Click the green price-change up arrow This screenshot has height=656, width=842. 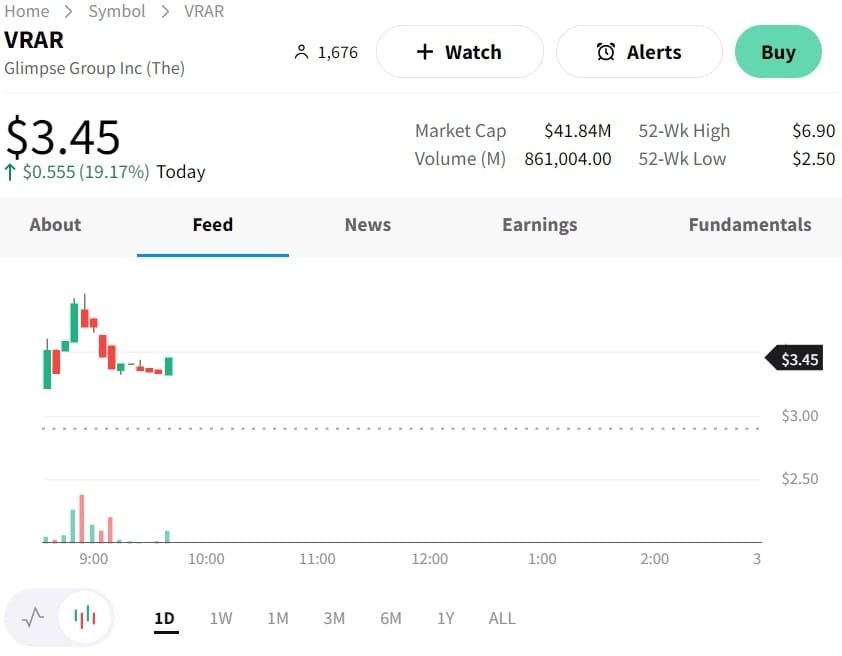pyautogui.click(x=11, y=172)
